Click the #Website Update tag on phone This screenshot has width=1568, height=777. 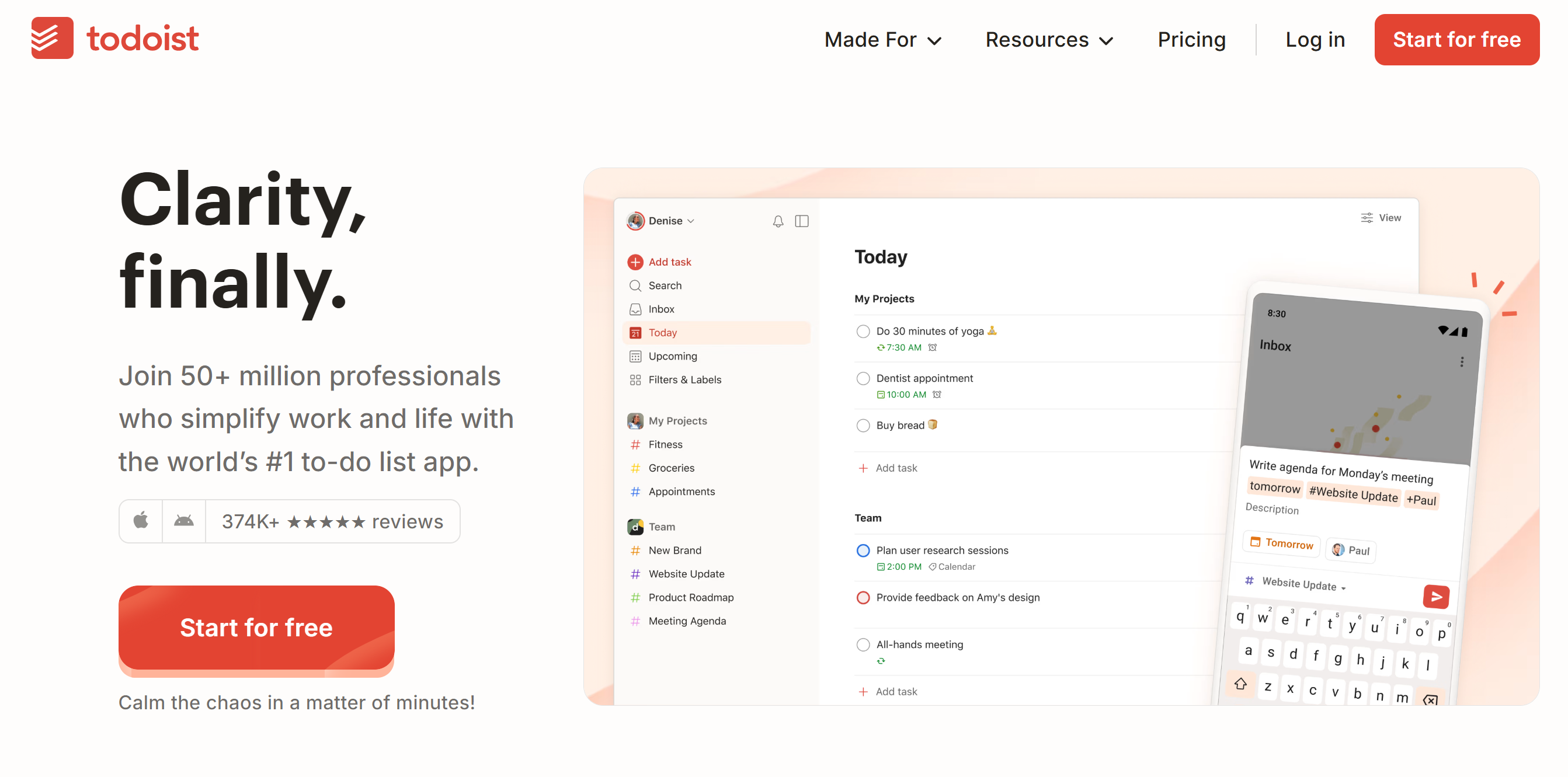pos(1353,493)
